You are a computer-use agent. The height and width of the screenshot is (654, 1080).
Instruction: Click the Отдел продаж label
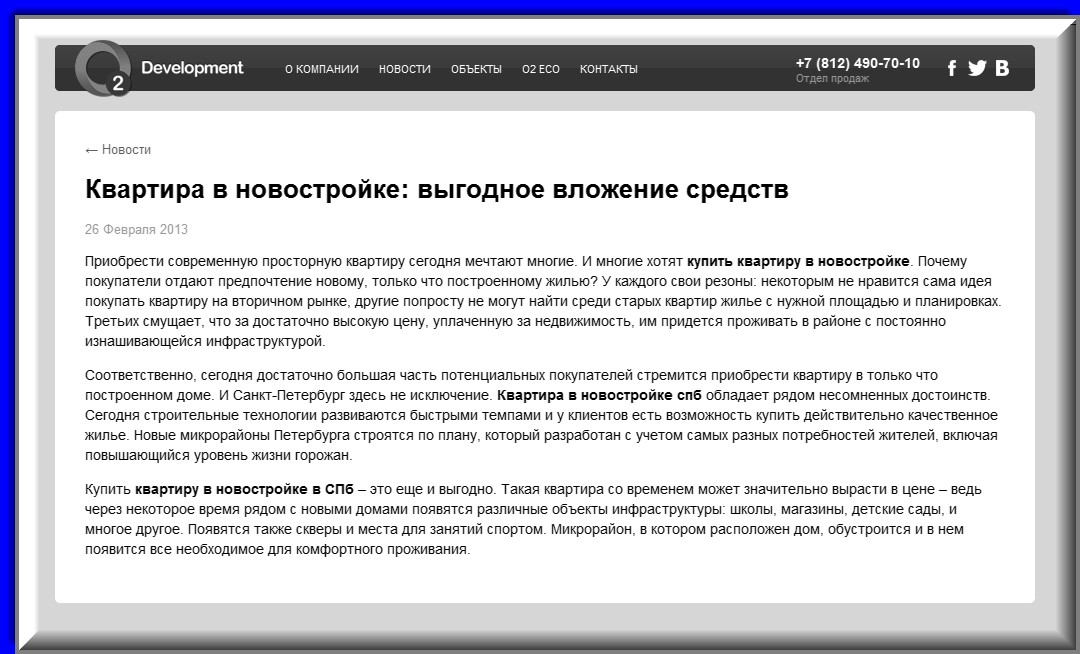pos(832,78)
